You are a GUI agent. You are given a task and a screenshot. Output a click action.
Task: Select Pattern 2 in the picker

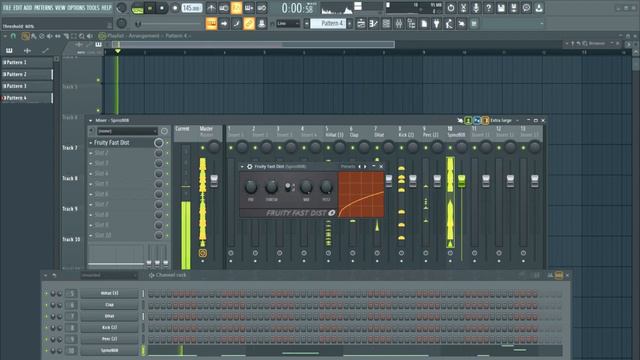pos(27,74)
